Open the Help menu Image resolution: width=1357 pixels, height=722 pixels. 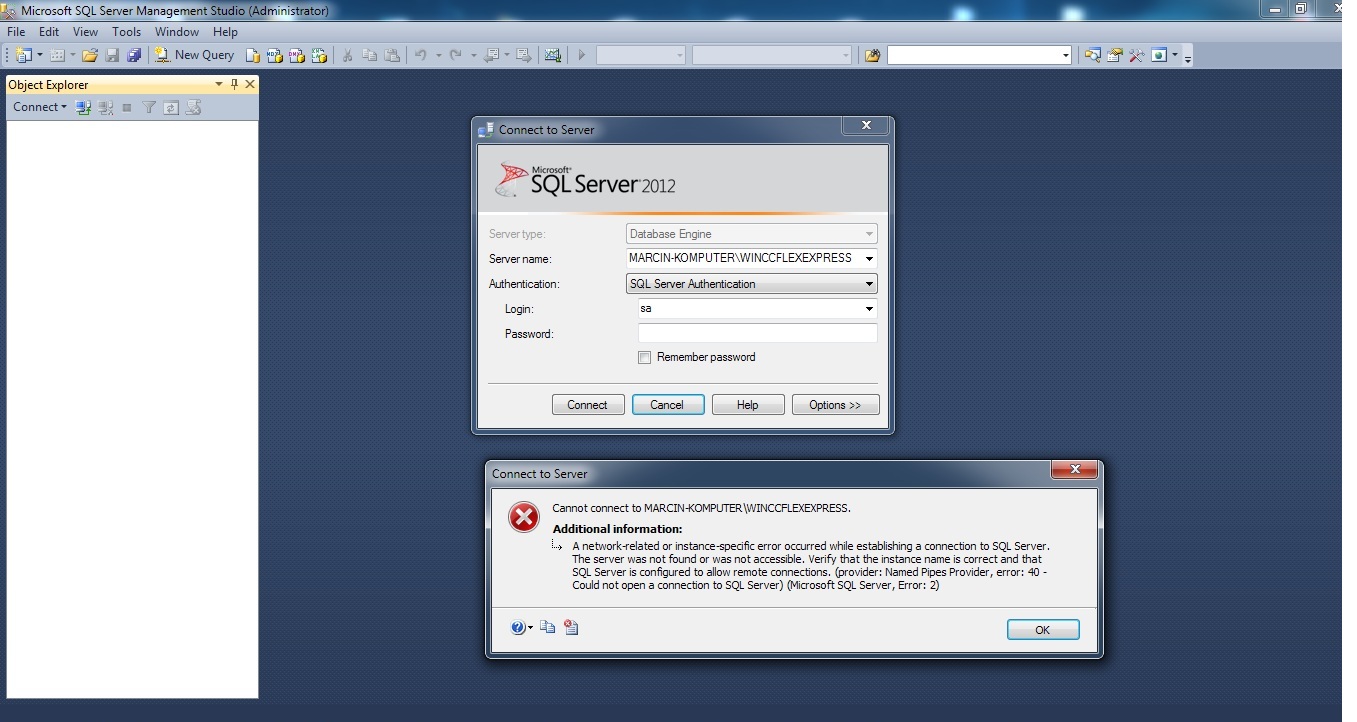tap(225, 32)
